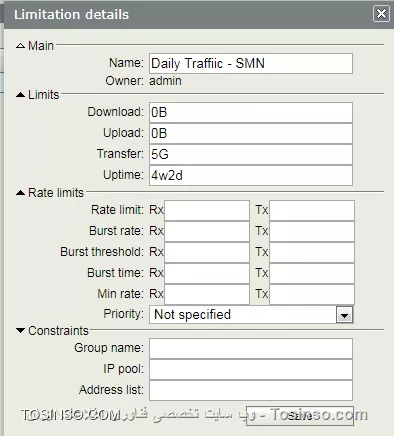Viewport: 394px width, 436px height.
Task: Focus the Transfer field showing 5G
Action: (251, 154)
